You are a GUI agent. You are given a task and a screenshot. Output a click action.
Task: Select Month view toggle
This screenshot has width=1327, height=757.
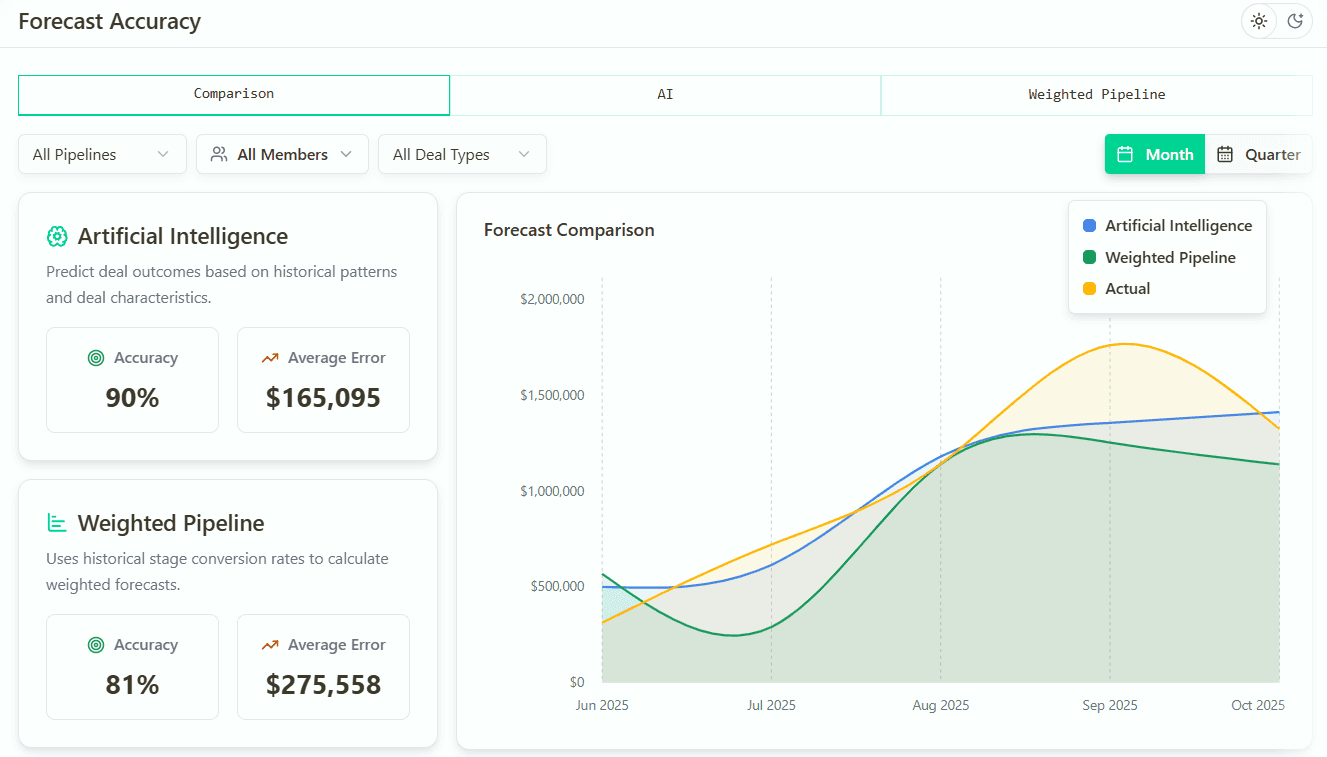(1155, 154)
